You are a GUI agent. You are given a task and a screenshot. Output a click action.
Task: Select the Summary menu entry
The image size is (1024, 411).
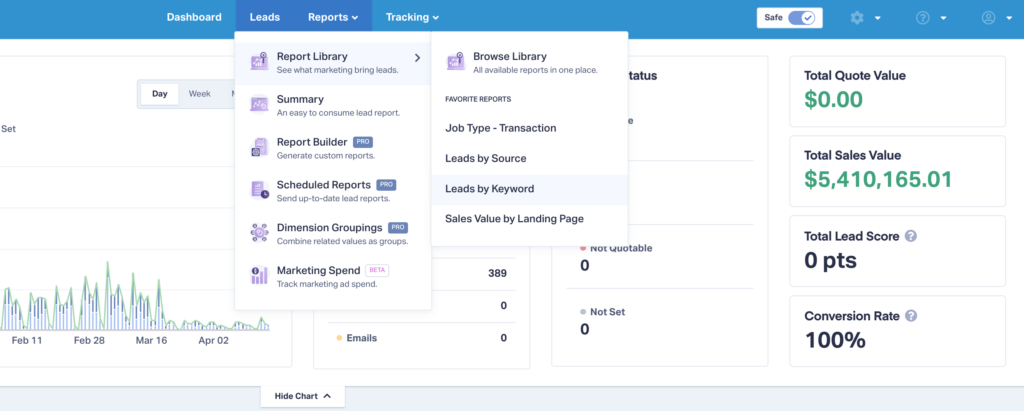click(x=333, y=105)
